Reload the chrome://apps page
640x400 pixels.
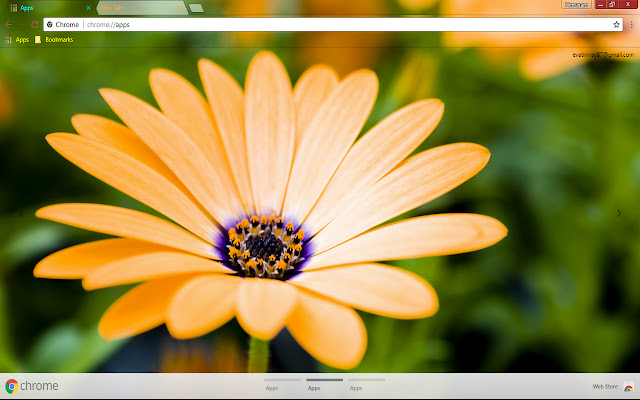(34, 24)
